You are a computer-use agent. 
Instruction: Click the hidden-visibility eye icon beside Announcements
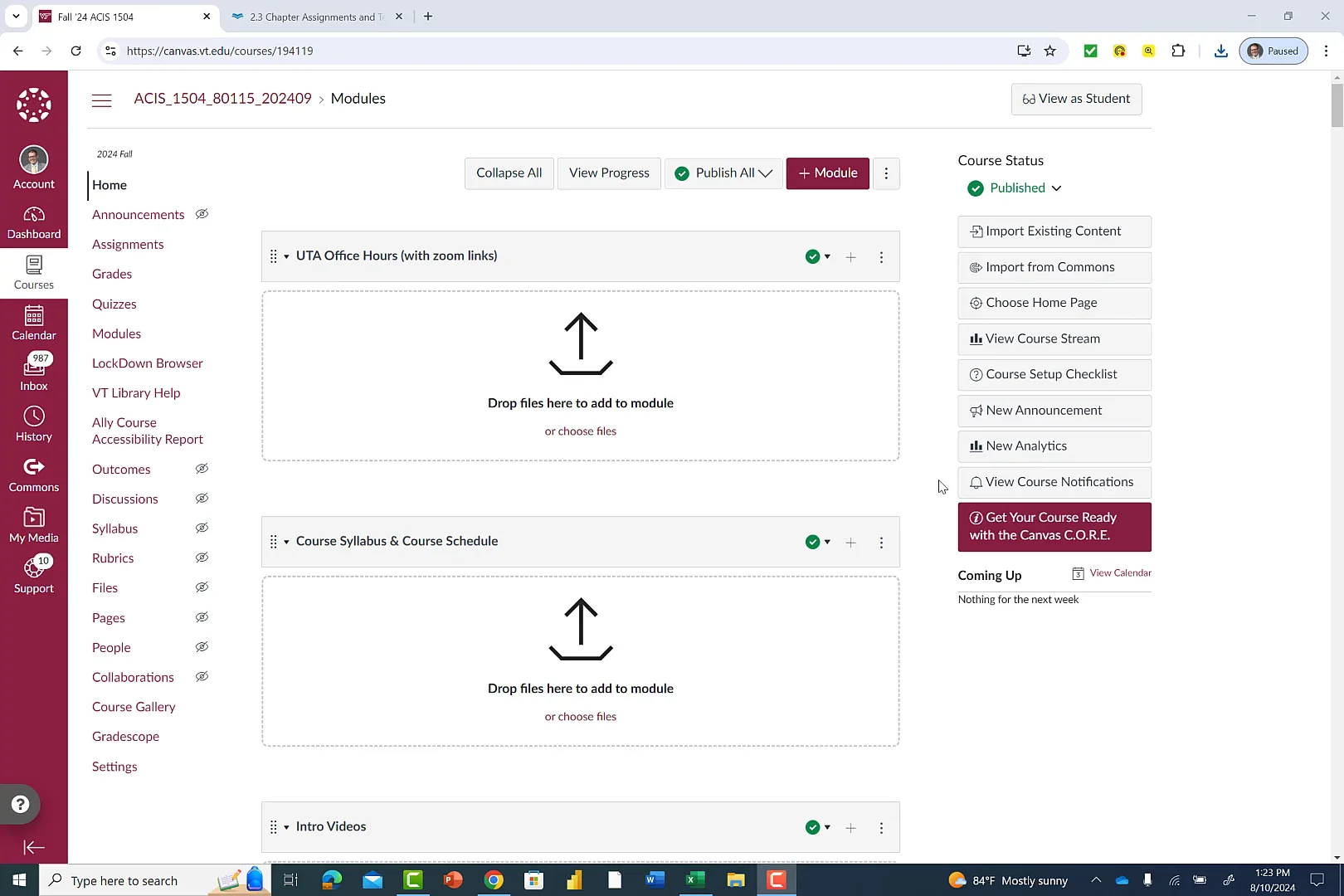(x=202, y=214)
